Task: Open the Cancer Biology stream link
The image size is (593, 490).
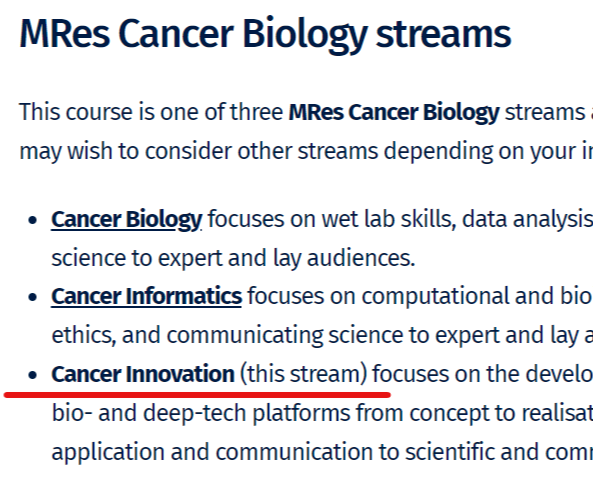Action: click(x=127, y=219)
